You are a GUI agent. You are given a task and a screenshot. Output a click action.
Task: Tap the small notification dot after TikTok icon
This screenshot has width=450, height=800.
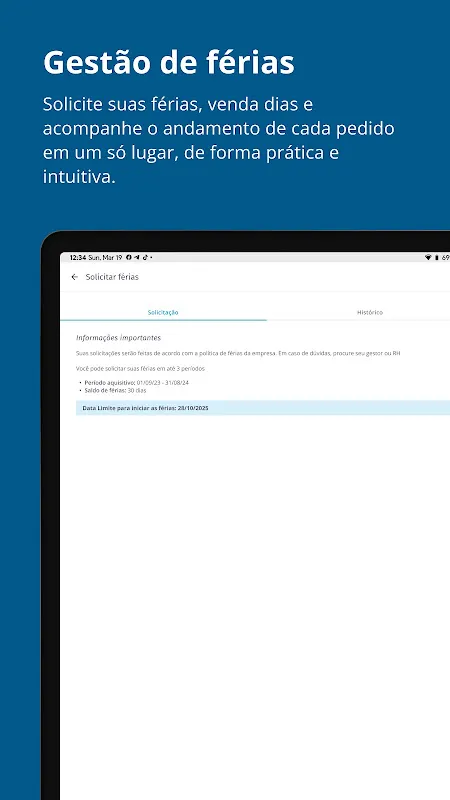pos(151,258)
